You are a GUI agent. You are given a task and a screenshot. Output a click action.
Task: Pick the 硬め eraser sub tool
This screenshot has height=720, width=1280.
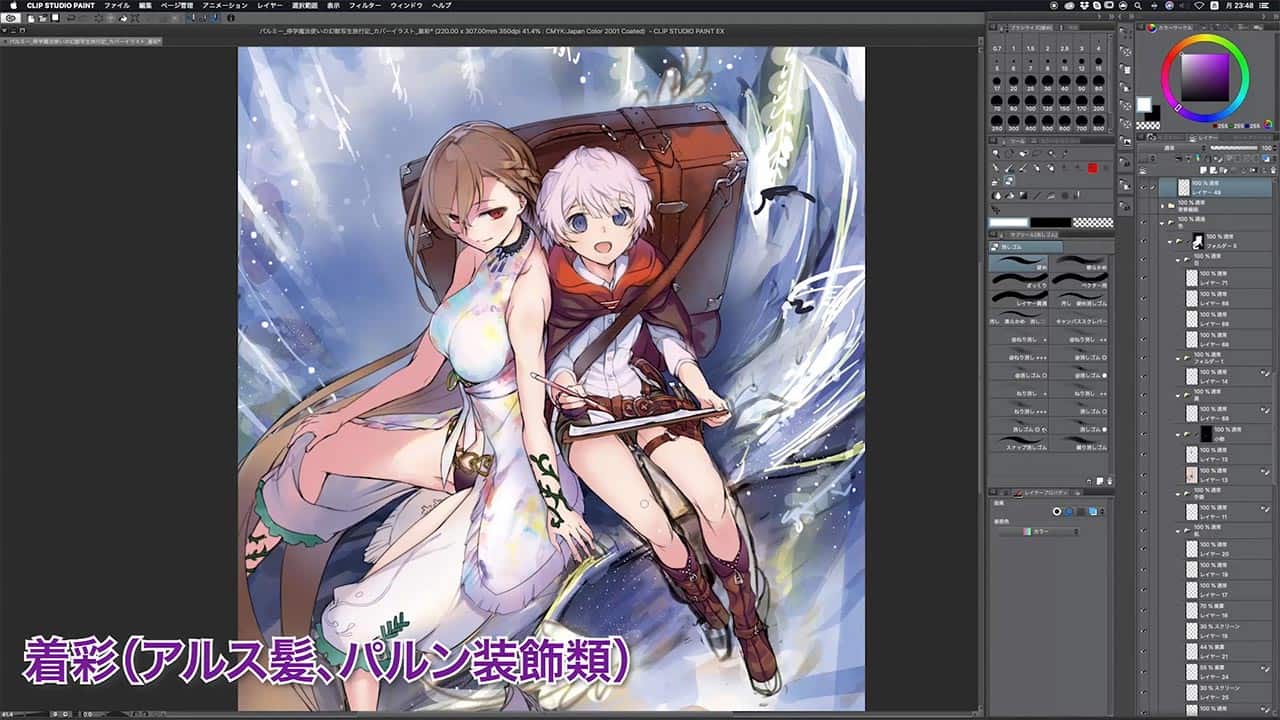1018,262
